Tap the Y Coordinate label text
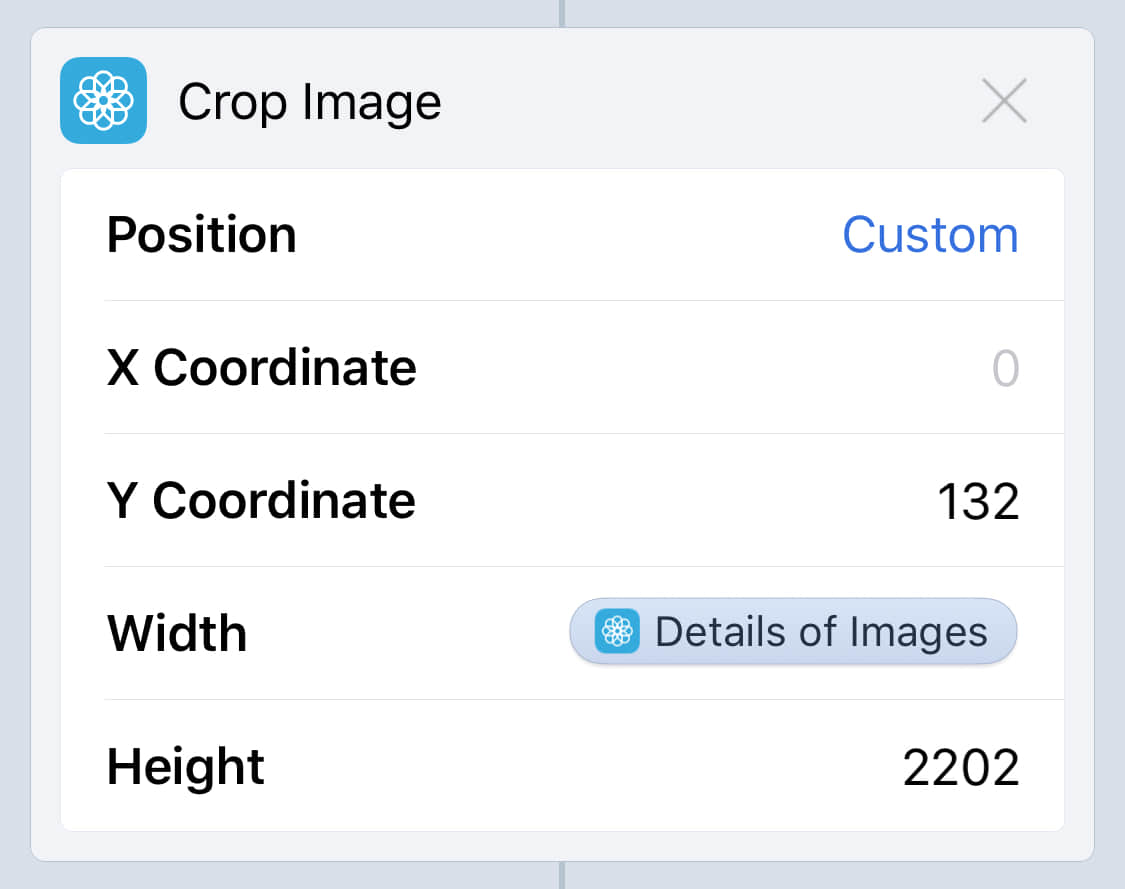 [x=261, y=501]
